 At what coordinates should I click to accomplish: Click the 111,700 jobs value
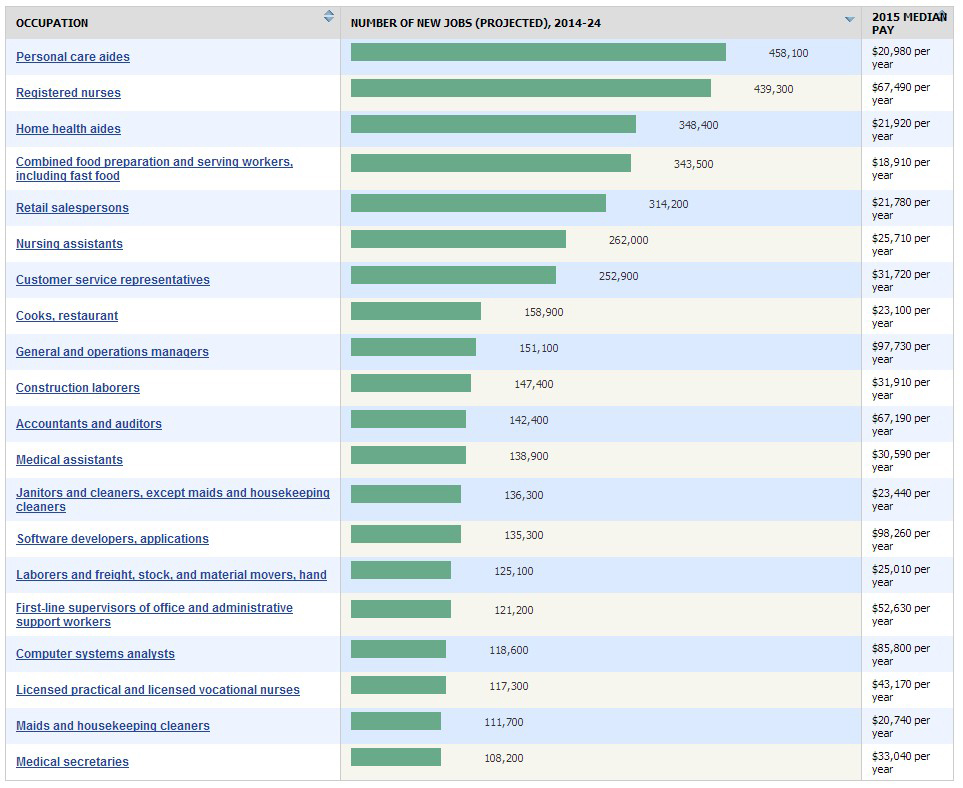tap(504, 722)
